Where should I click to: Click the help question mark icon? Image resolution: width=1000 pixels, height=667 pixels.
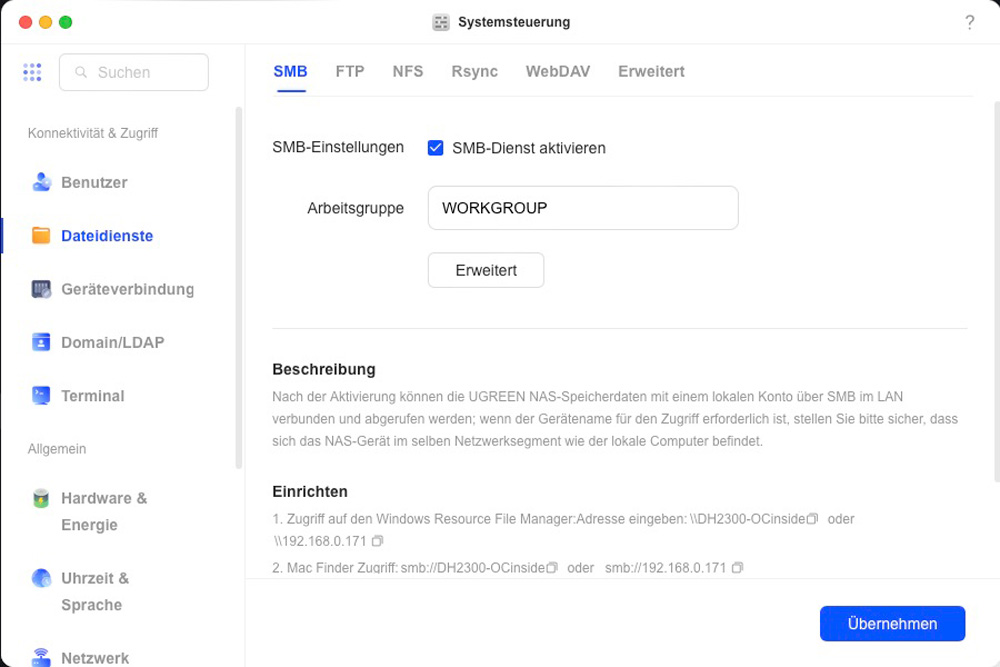(969, 22)
